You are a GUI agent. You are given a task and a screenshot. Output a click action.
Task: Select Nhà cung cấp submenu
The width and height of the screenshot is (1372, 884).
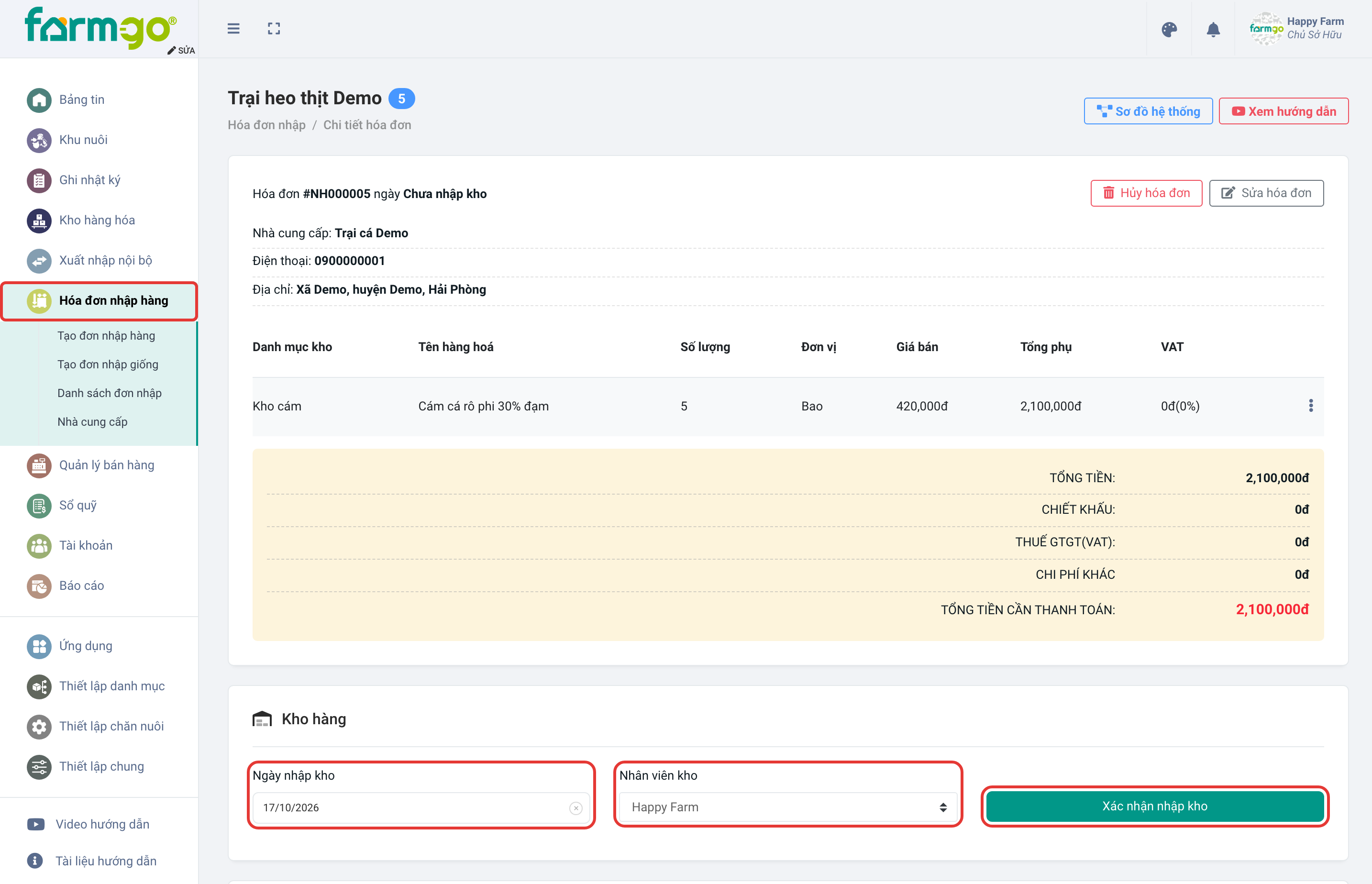pyautogui.click(x=92, y=422)
